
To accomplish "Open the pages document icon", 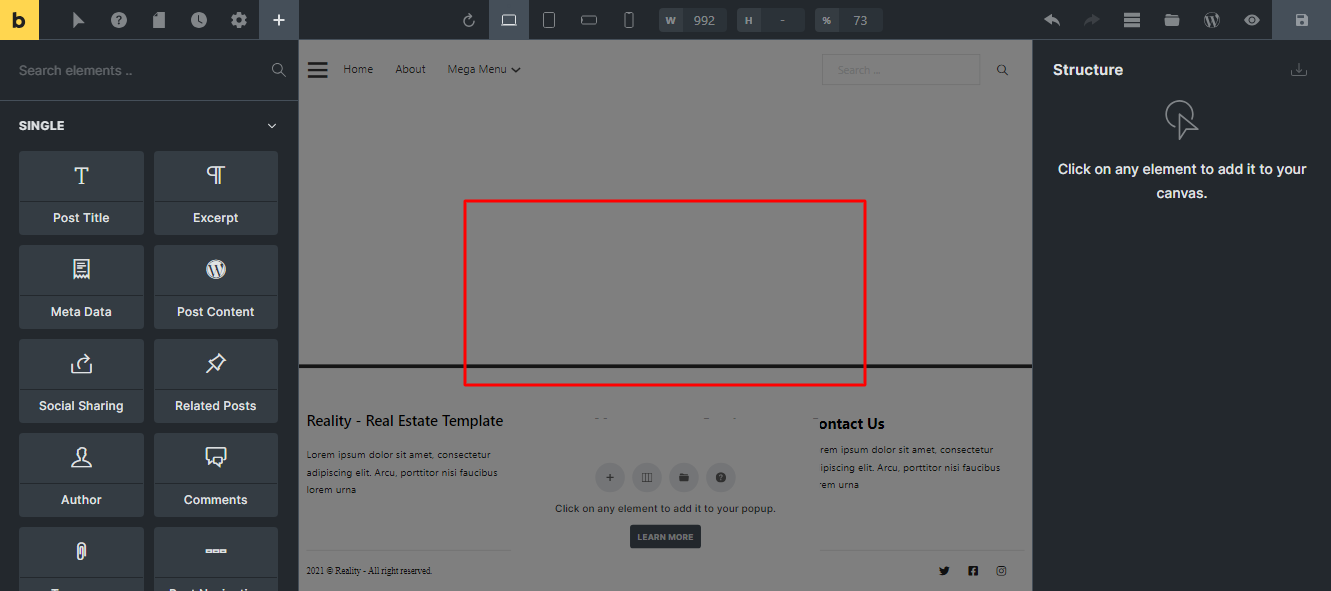I will [x=159, y=20].
